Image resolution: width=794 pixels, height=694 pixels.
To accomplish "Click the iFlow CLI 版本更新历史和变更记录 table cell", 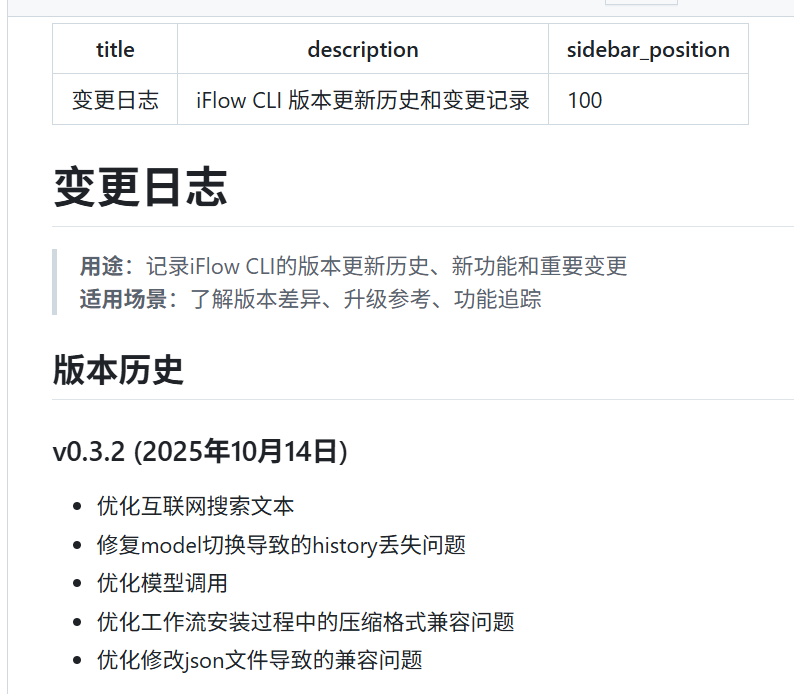I will coord(362,100).
